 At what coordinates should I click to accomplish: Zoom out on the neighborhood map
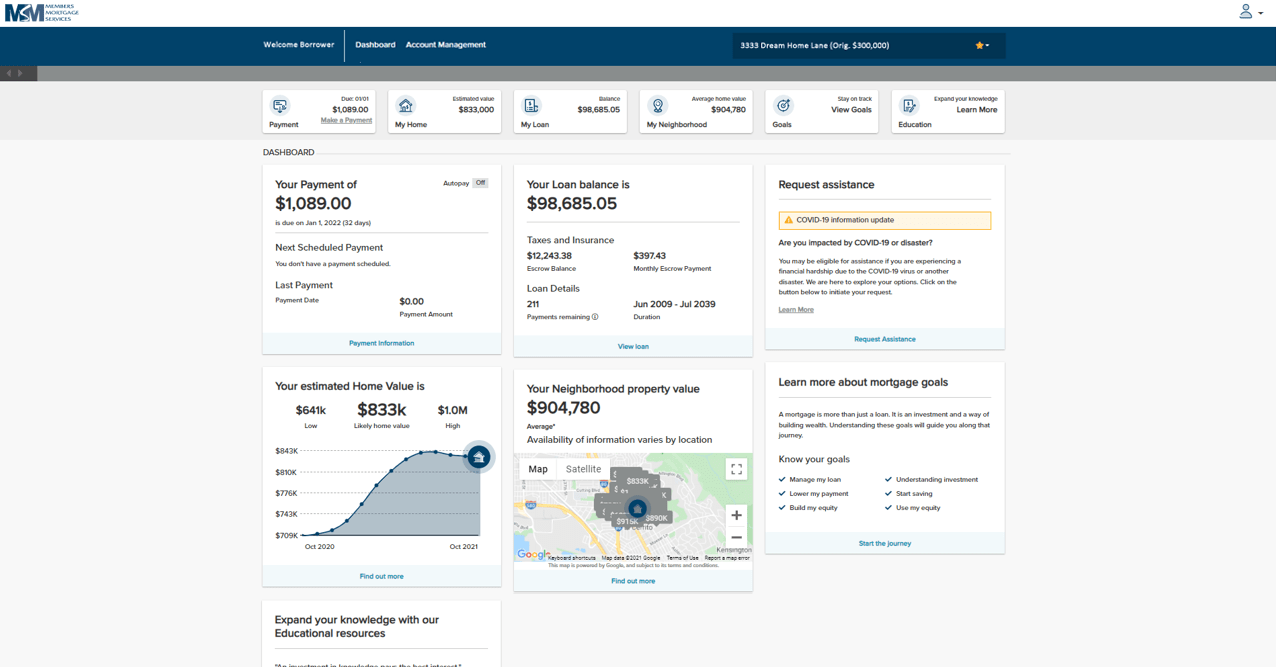pos(736,537)
